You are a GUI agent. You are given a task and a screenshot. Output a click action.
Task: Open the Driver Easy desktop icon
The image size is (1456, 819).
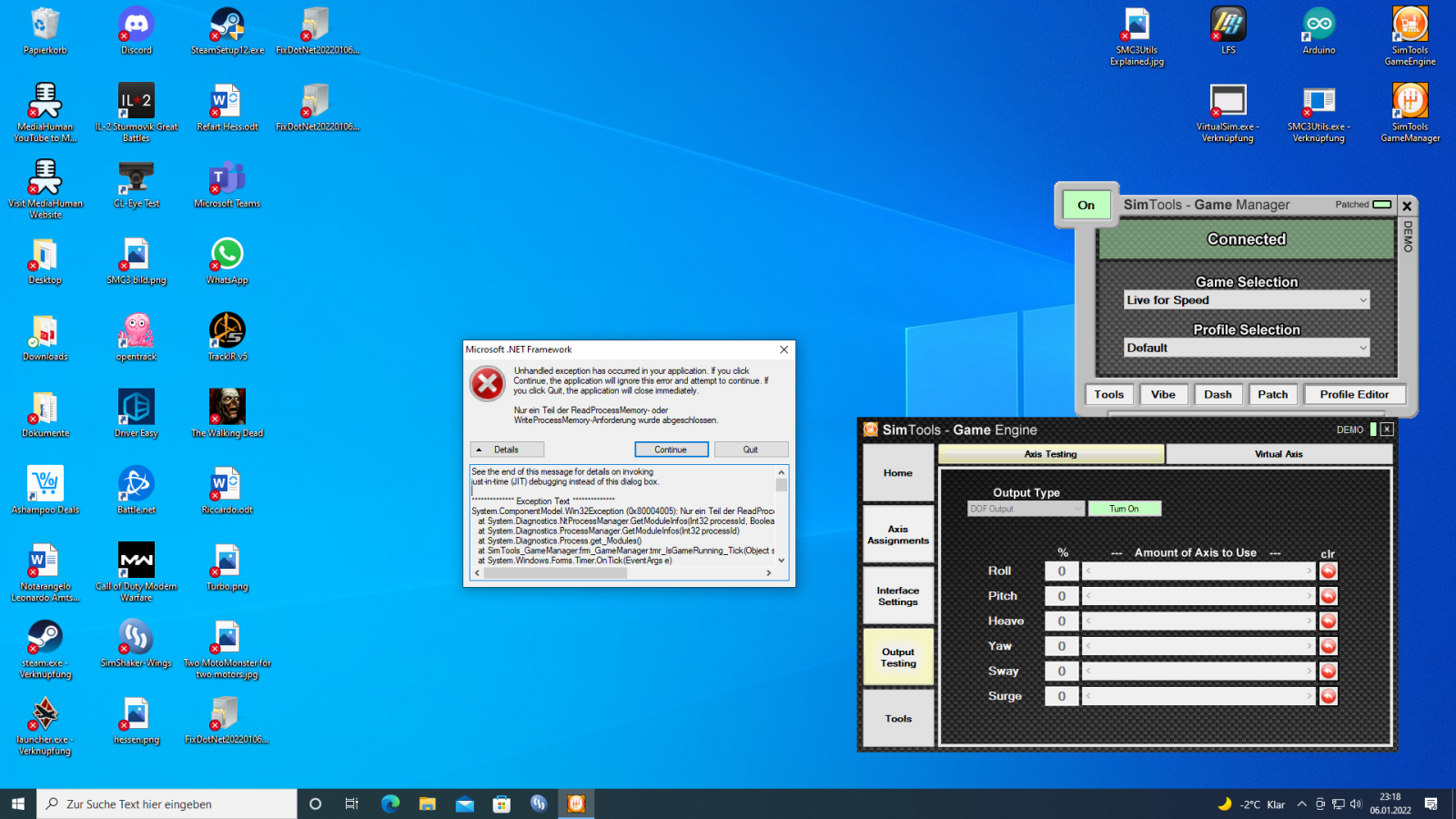tap(136, 413)
